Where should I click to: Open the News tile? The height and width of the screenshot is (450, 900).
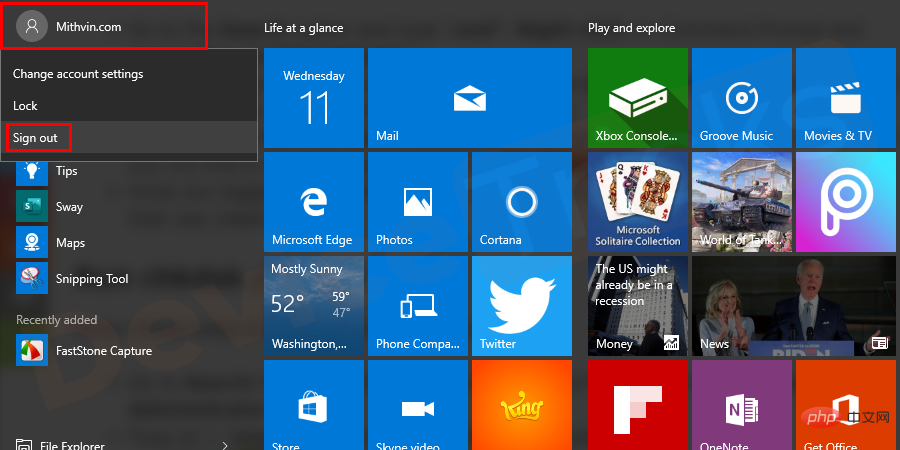[793, 306]
